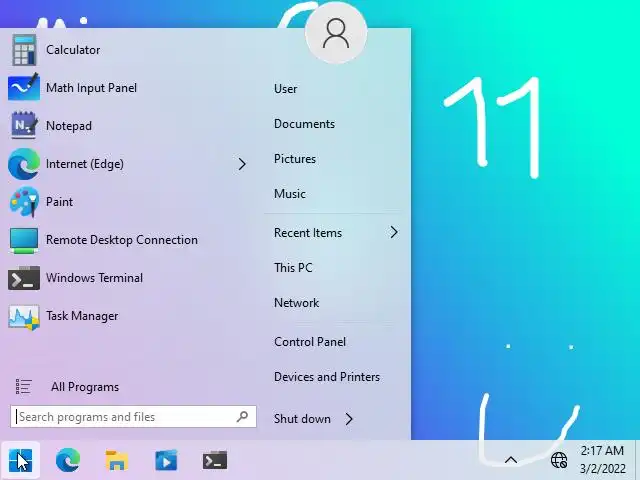Select the Recent Items entry
Screen dimensions: 640x480
308,233
